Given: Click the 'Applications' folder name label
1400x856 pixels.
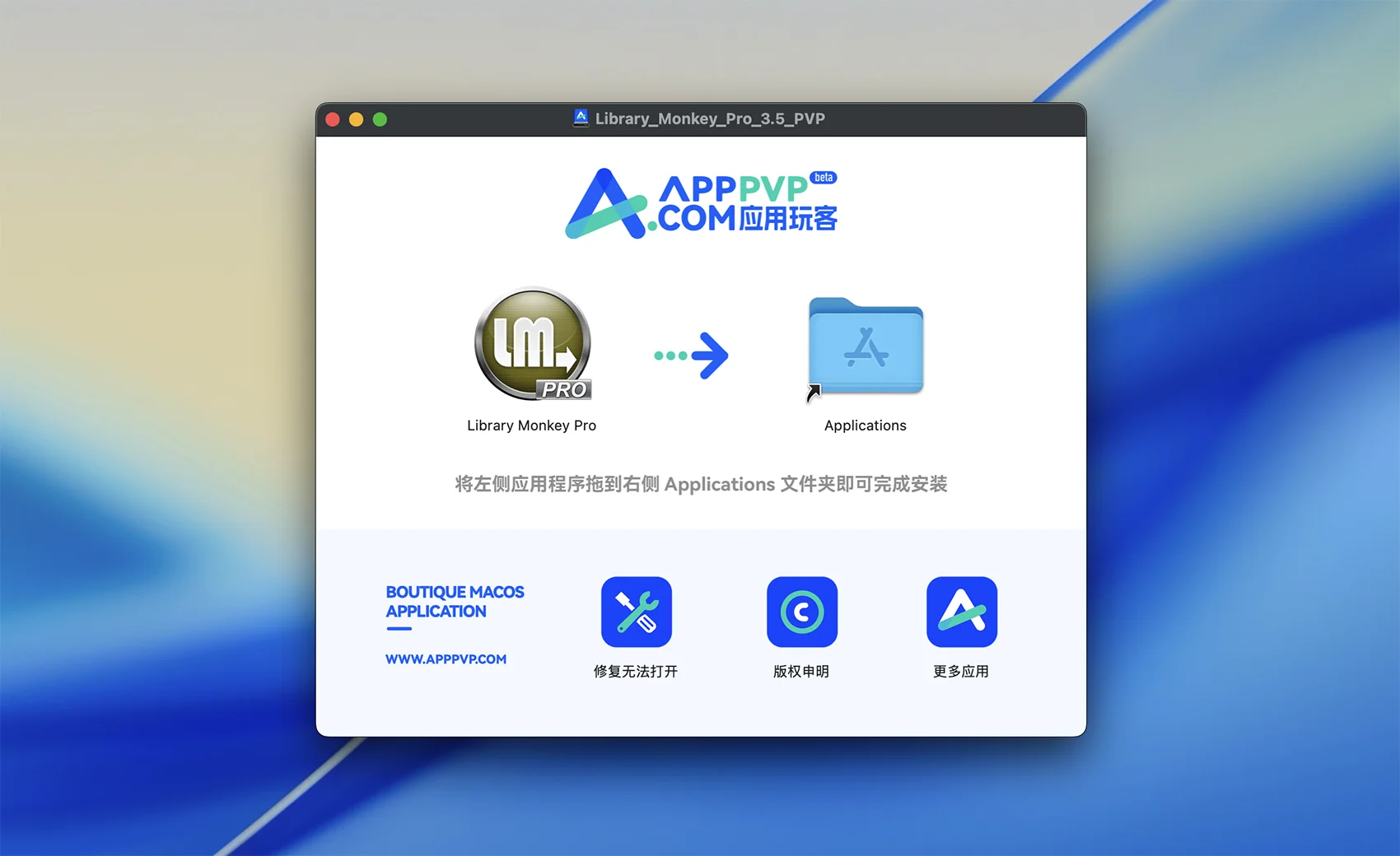Looking at the screenshot, I should click(865, 426).
